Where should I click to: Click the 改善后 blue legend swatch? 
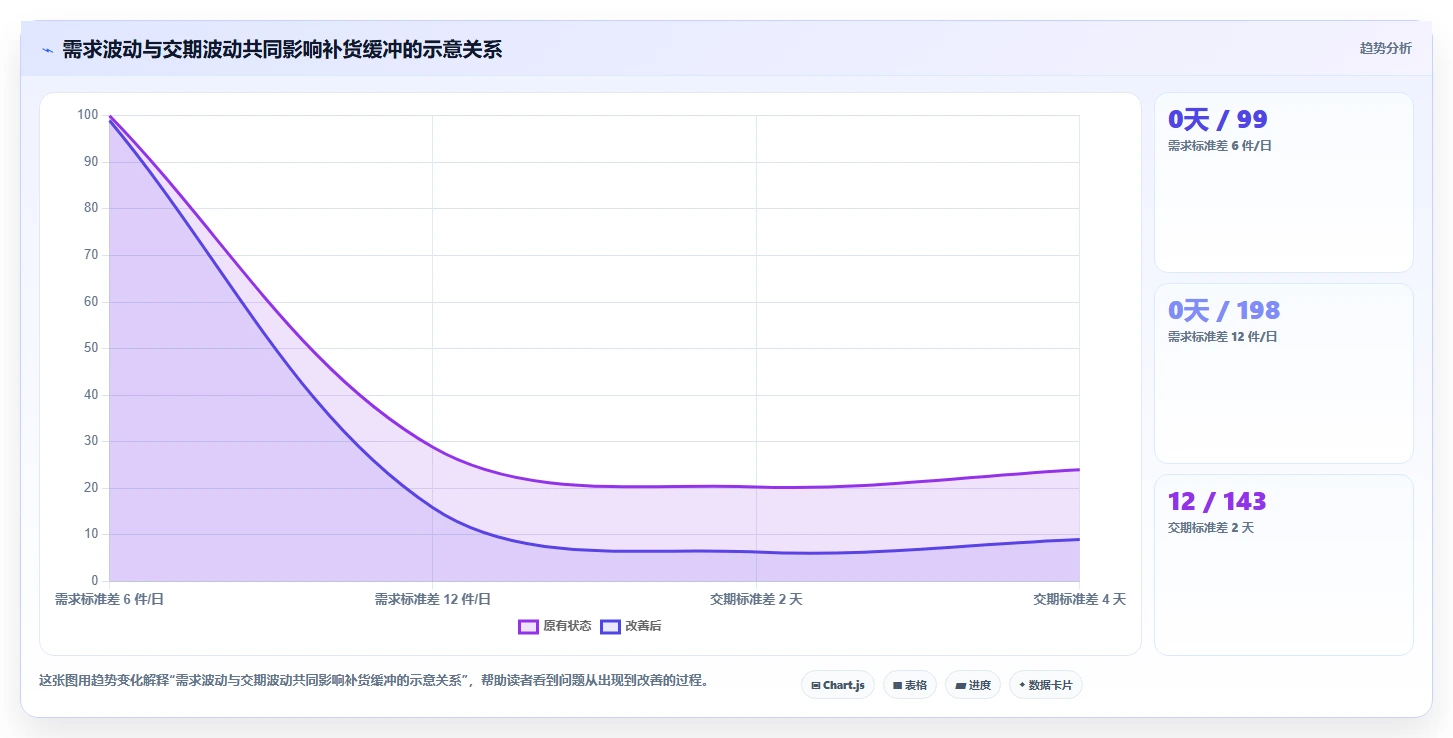point(610,626)
